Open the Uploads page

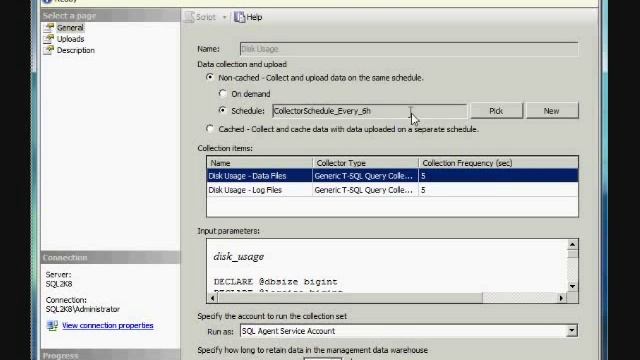[70, 39]
